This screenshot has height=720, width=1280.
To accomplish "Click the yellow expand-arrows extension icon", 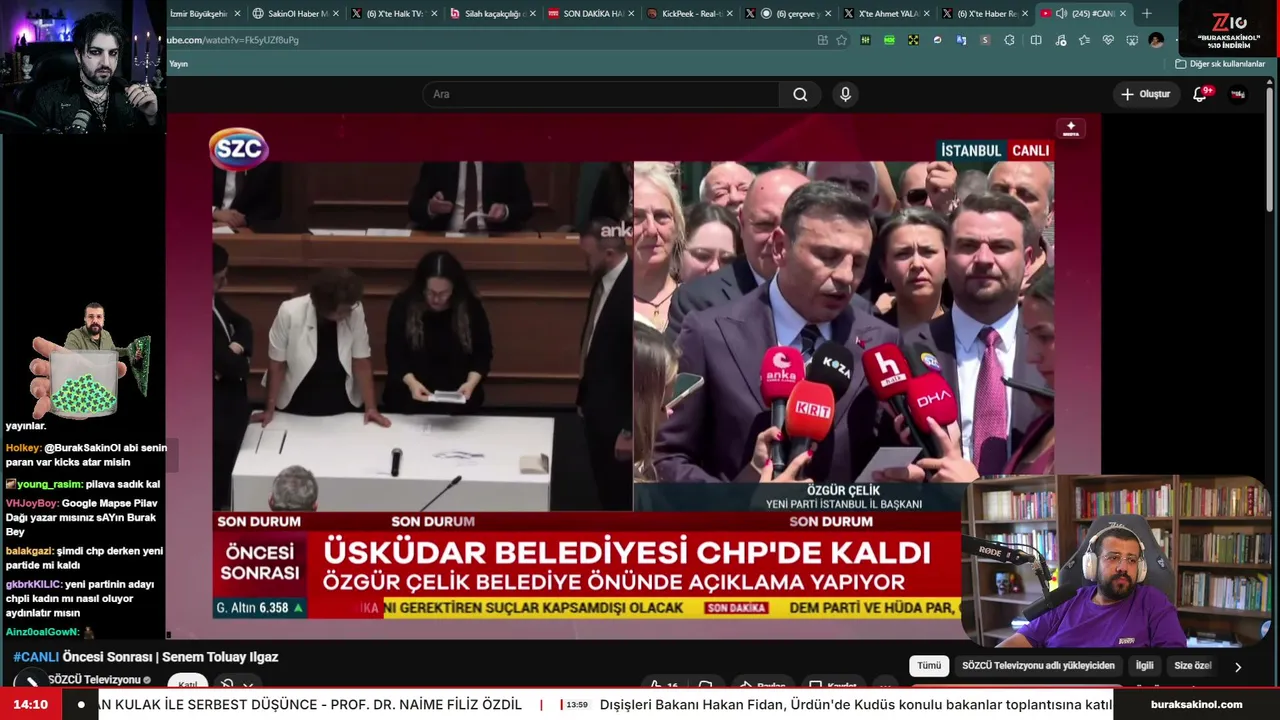I will 913,40.
